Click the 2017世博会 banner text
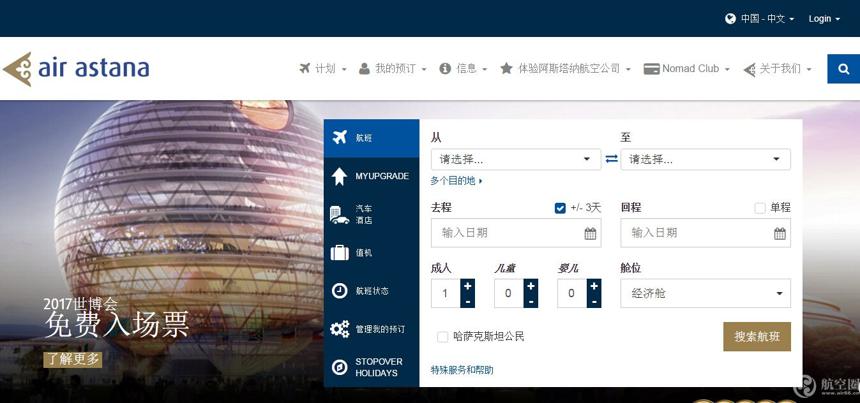 [81, 304]
